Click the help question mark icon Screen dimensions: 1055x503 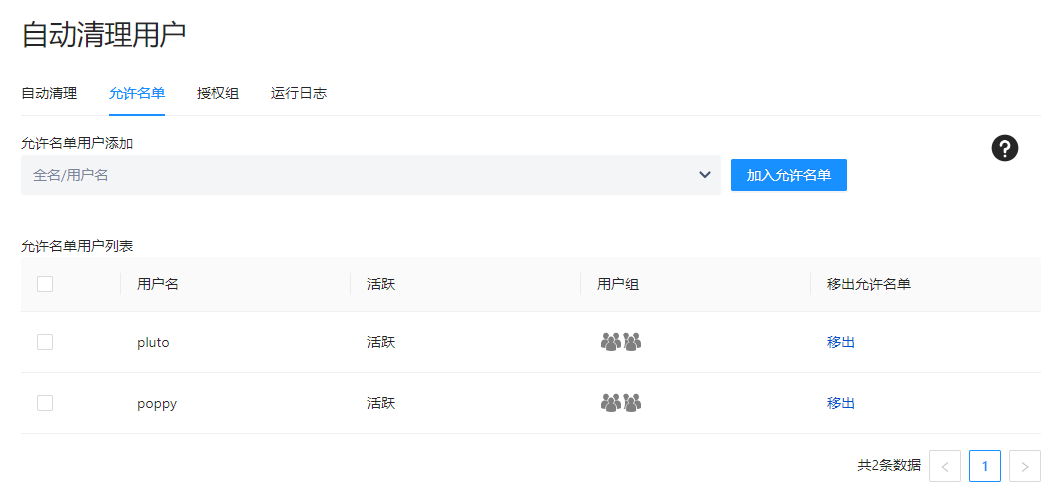coord(1004,149)
